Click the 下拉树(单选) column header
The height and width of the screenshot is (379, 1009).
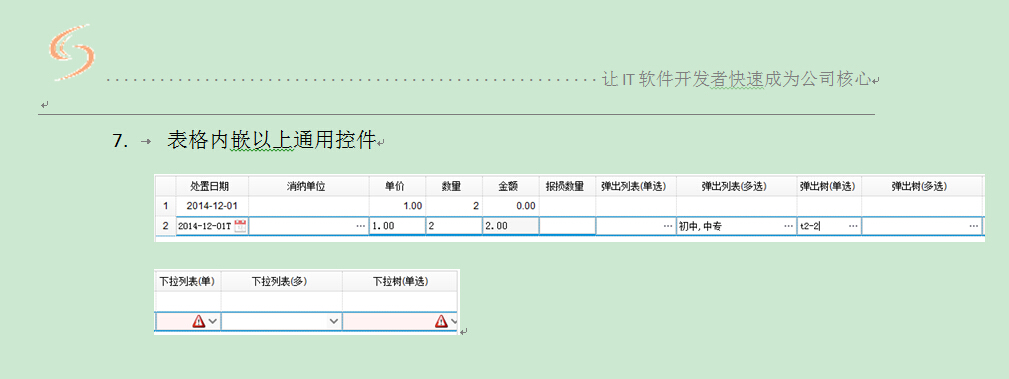tap(400, 282)
